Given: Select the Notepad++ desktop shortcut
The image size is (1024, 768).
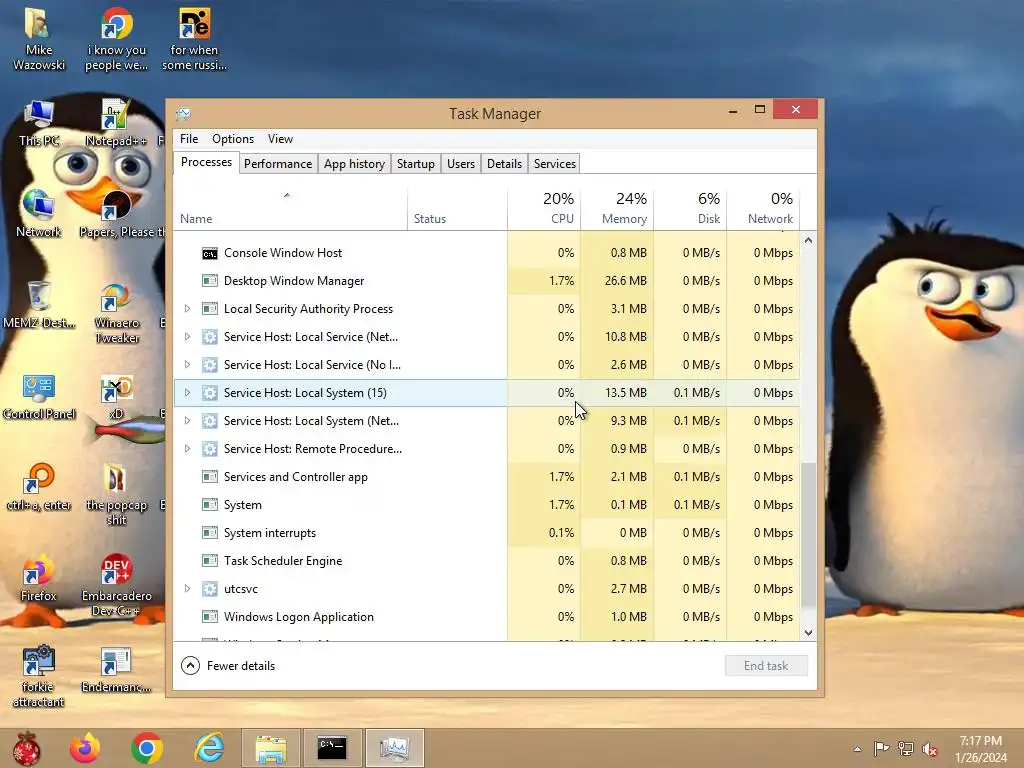Looking at the screenshot, I should coord(116,123).
